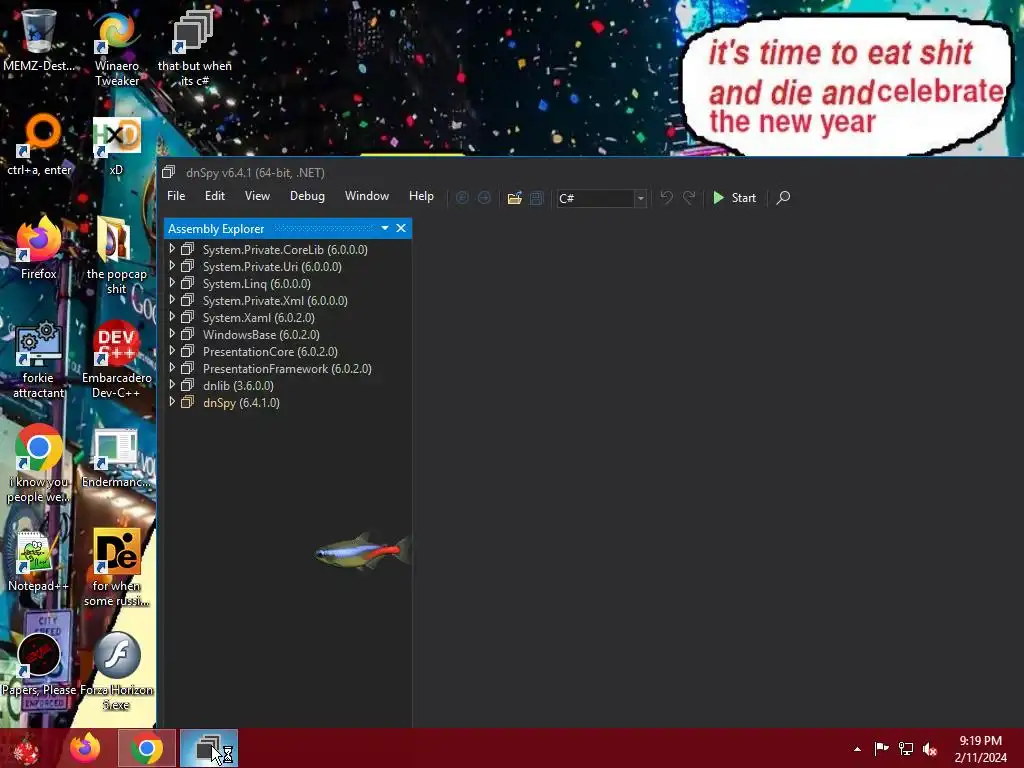Click the Firefox taskbar icon

(85, 748)
